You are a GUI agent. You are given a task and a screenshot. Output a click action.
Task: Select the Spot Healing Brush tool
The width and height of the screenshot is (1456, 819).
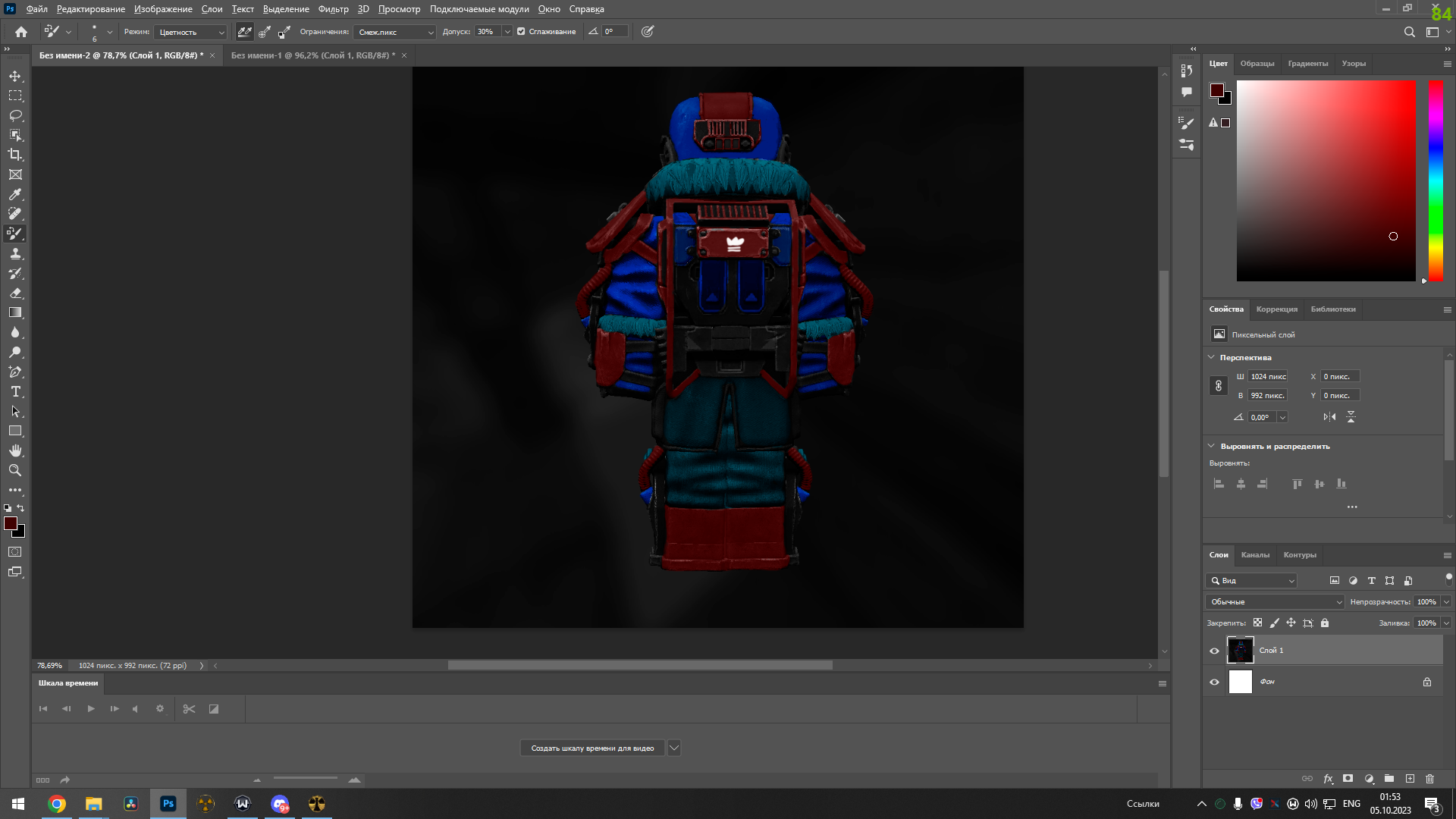15,214
